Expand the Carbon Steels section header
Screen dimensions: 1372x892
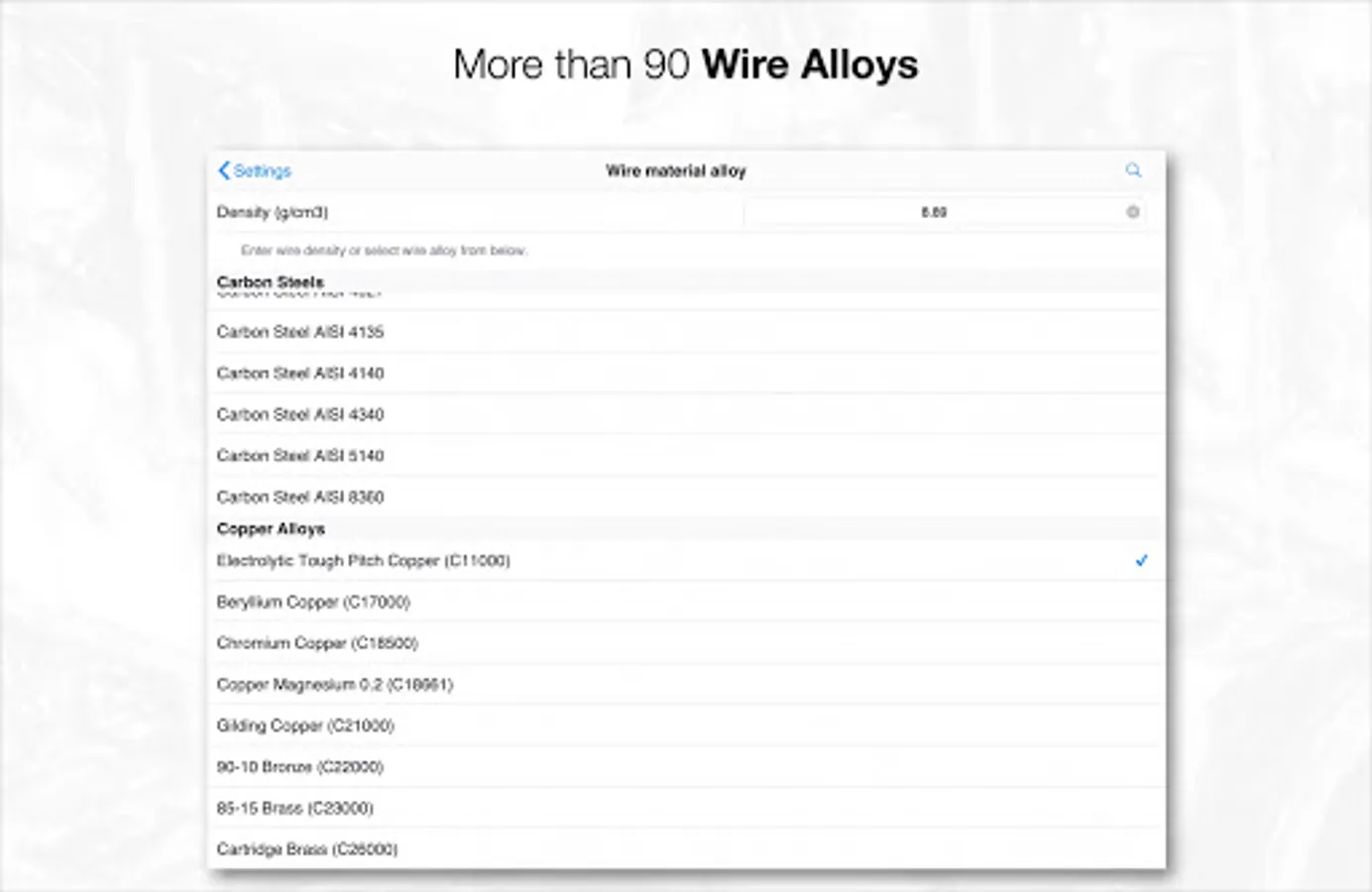[x=270, y=281]
